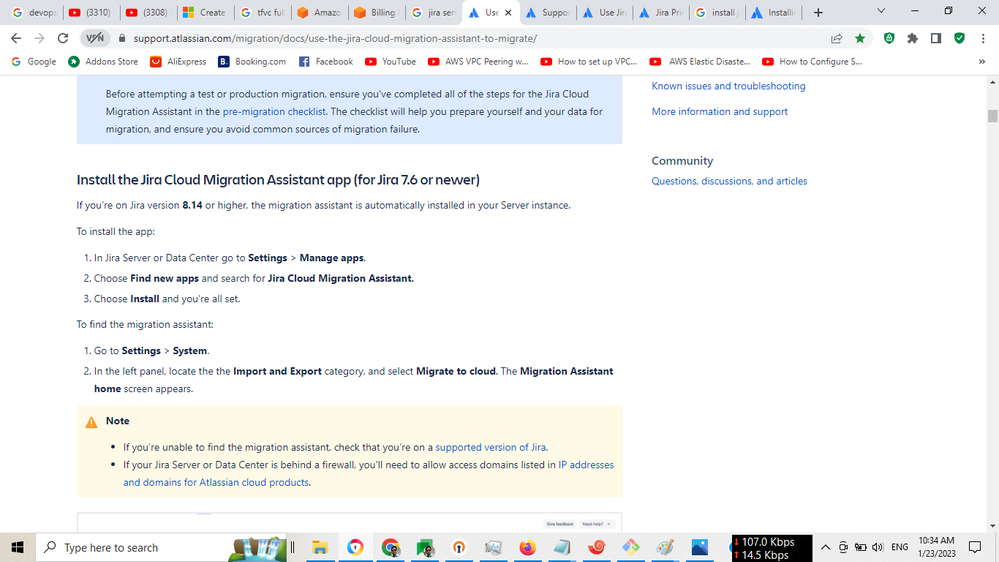Open AWS Elastic Disaster bookmark

coord(700,62)
